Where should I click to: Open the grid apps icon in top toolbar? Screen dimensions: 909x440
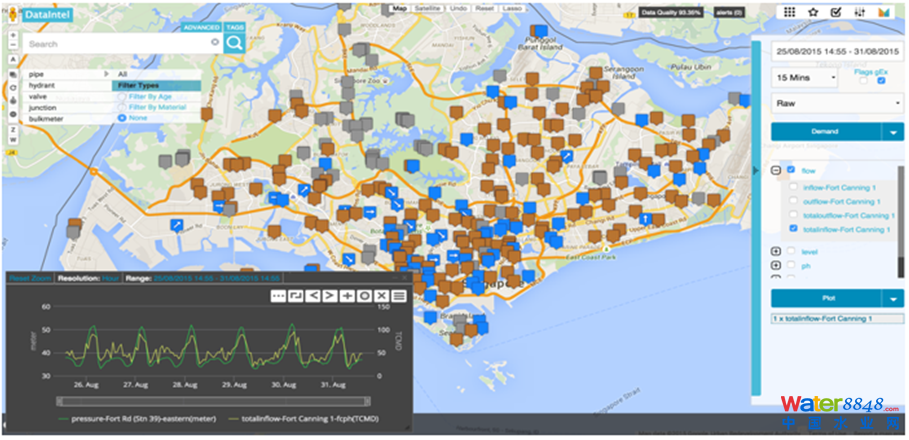(789, 12)
